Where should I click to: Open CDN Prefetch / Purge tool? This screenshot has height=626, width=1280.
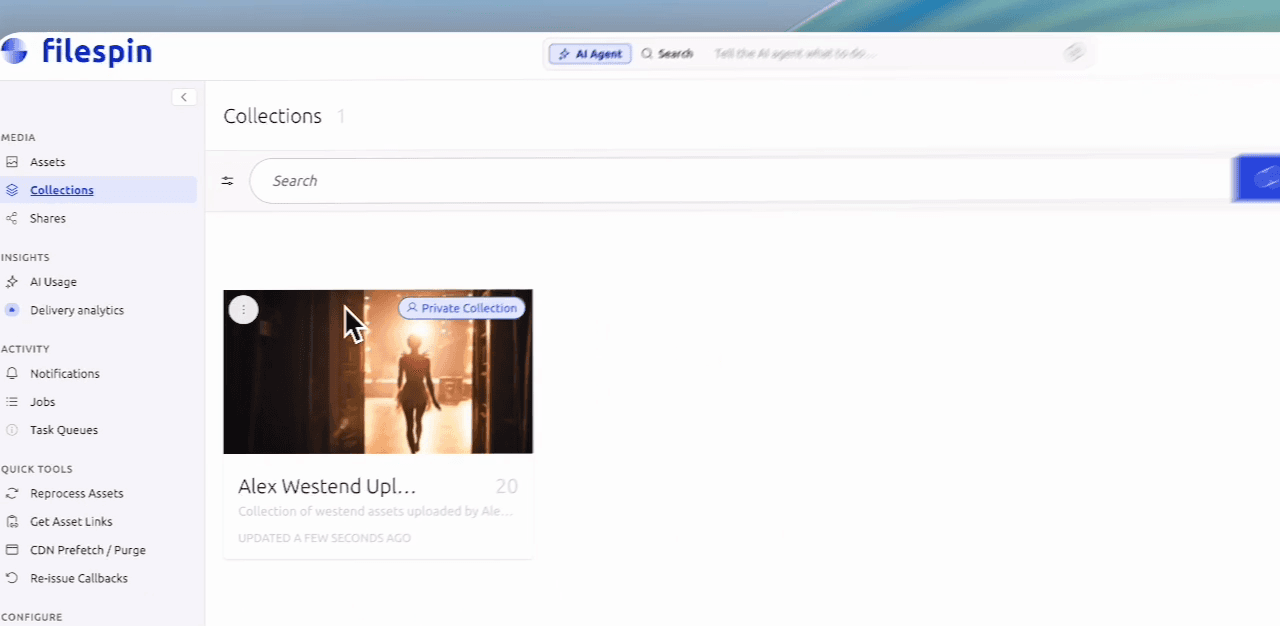pyautogui.click(x=88, y=550)
